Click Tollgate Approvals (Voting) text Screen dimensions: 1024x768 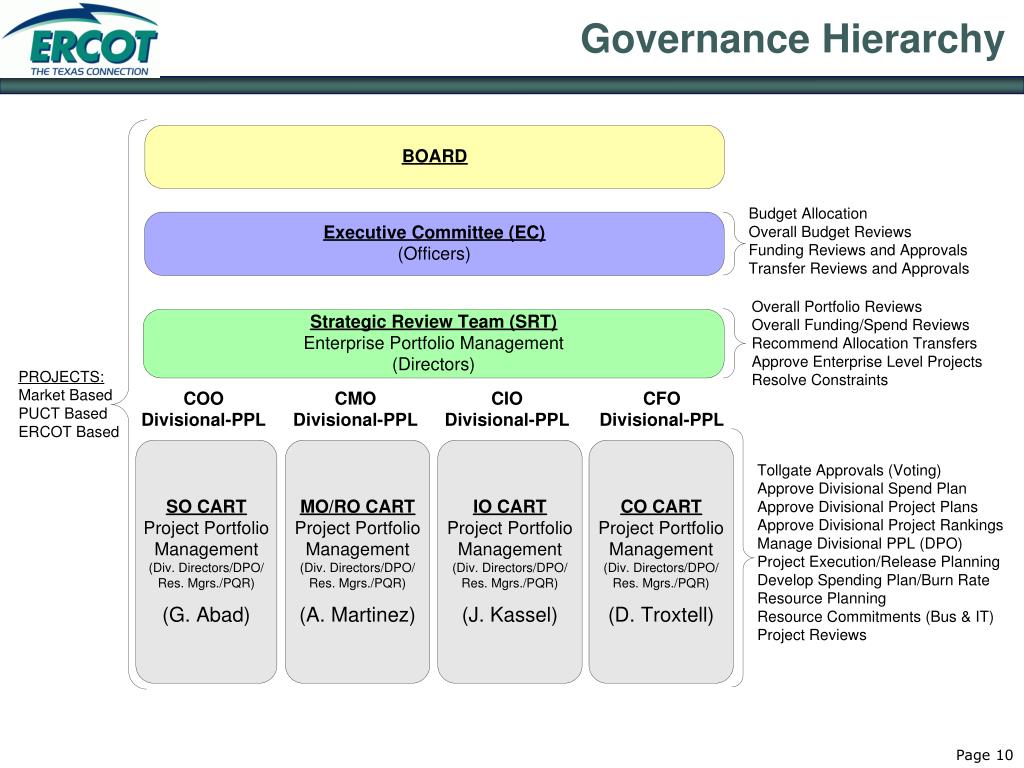click(x=849, y=470)
